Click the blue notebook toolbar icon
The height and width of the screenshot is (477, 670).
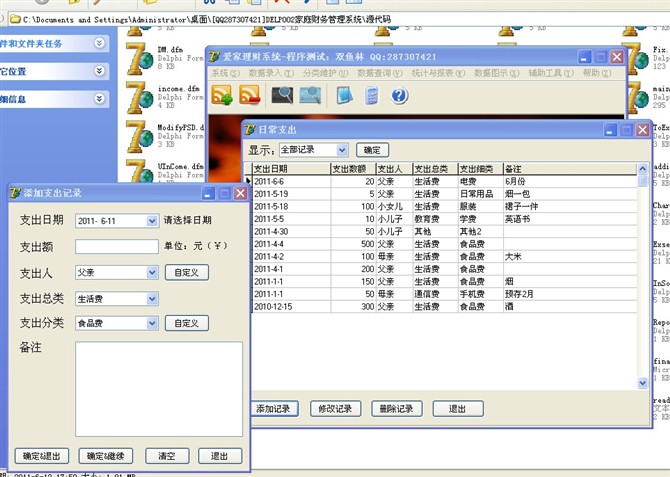[344, 96]
